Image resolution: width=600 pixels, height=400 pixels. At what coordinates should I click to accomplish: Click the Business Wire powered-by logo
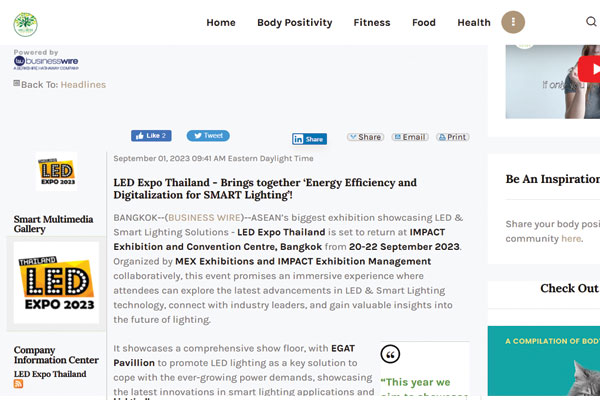(x=46, y=63)
